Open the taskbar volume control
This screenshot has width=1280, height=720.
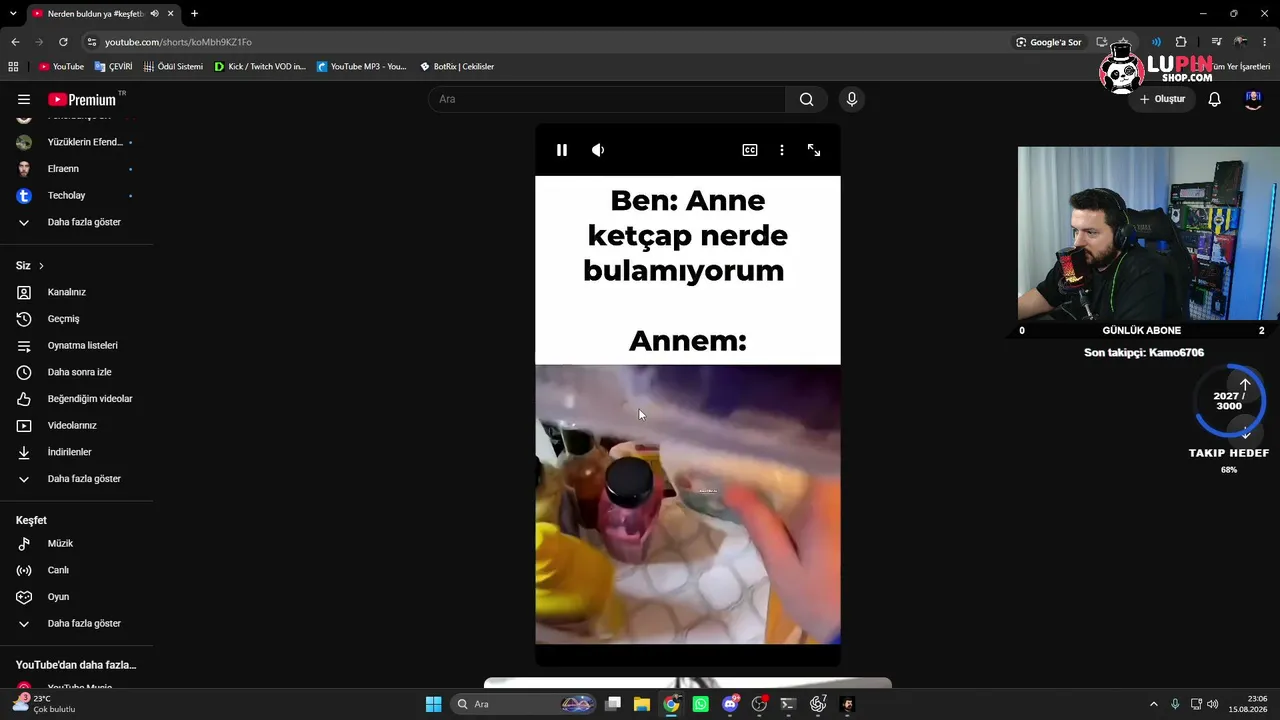(1213, 704)
